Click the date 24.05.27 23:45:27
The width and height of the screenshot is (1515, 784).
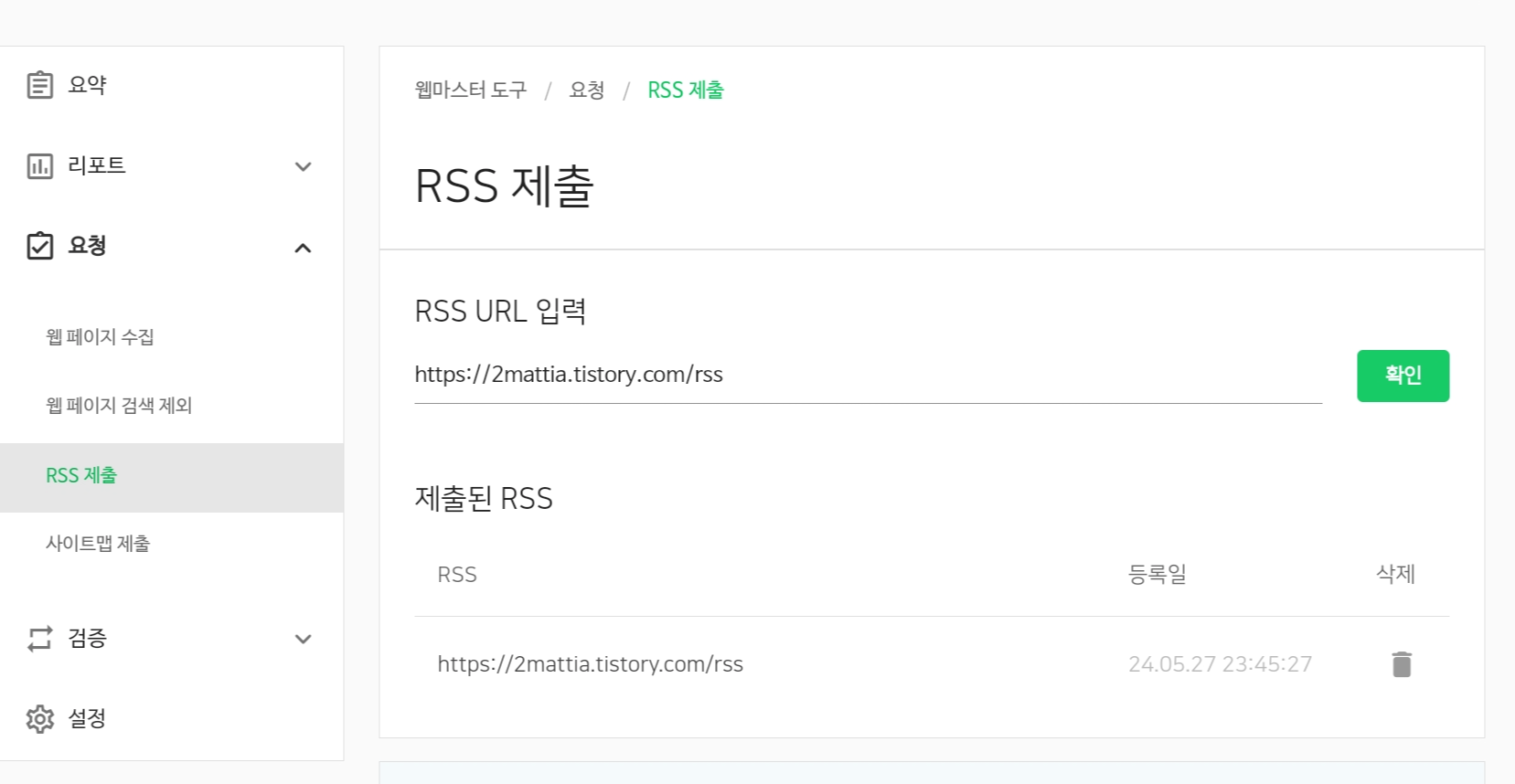1220,664
